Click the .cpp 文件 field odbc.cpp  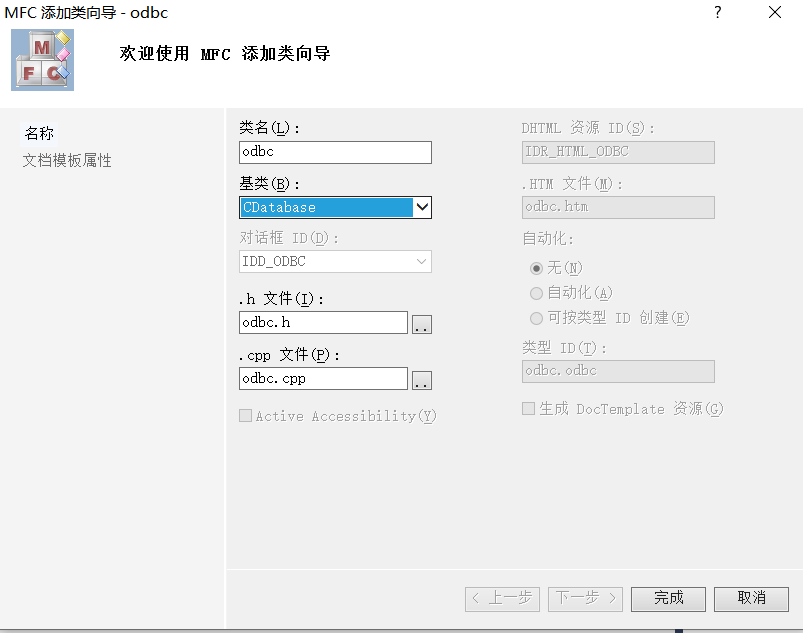[324, 378]
